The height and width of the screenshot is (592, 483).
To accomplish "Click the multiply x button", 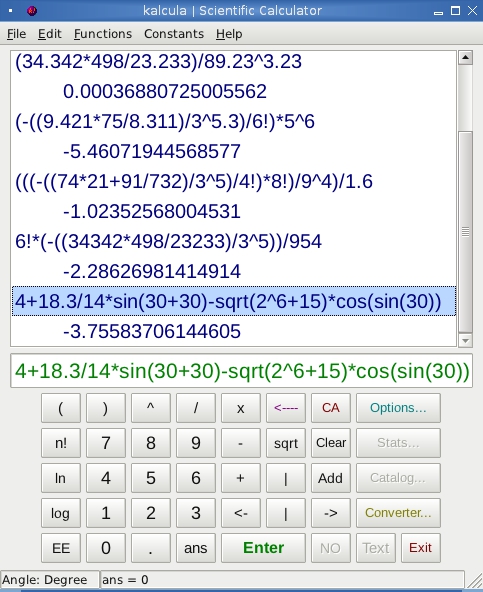I will tap(241, 408).
